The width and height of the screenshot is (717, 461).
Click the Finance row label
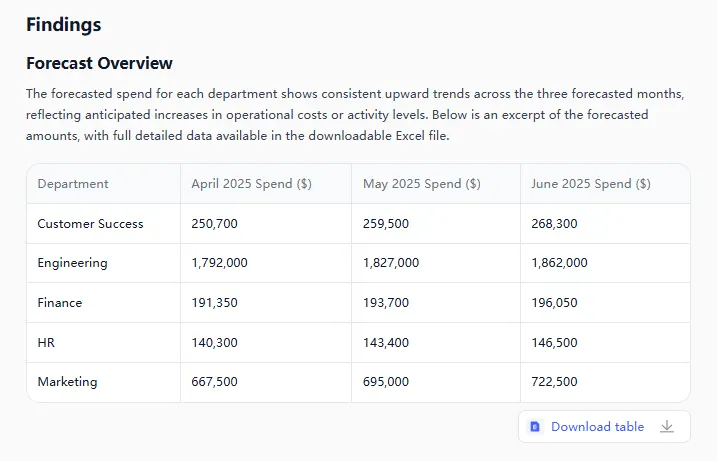point(59,303)
